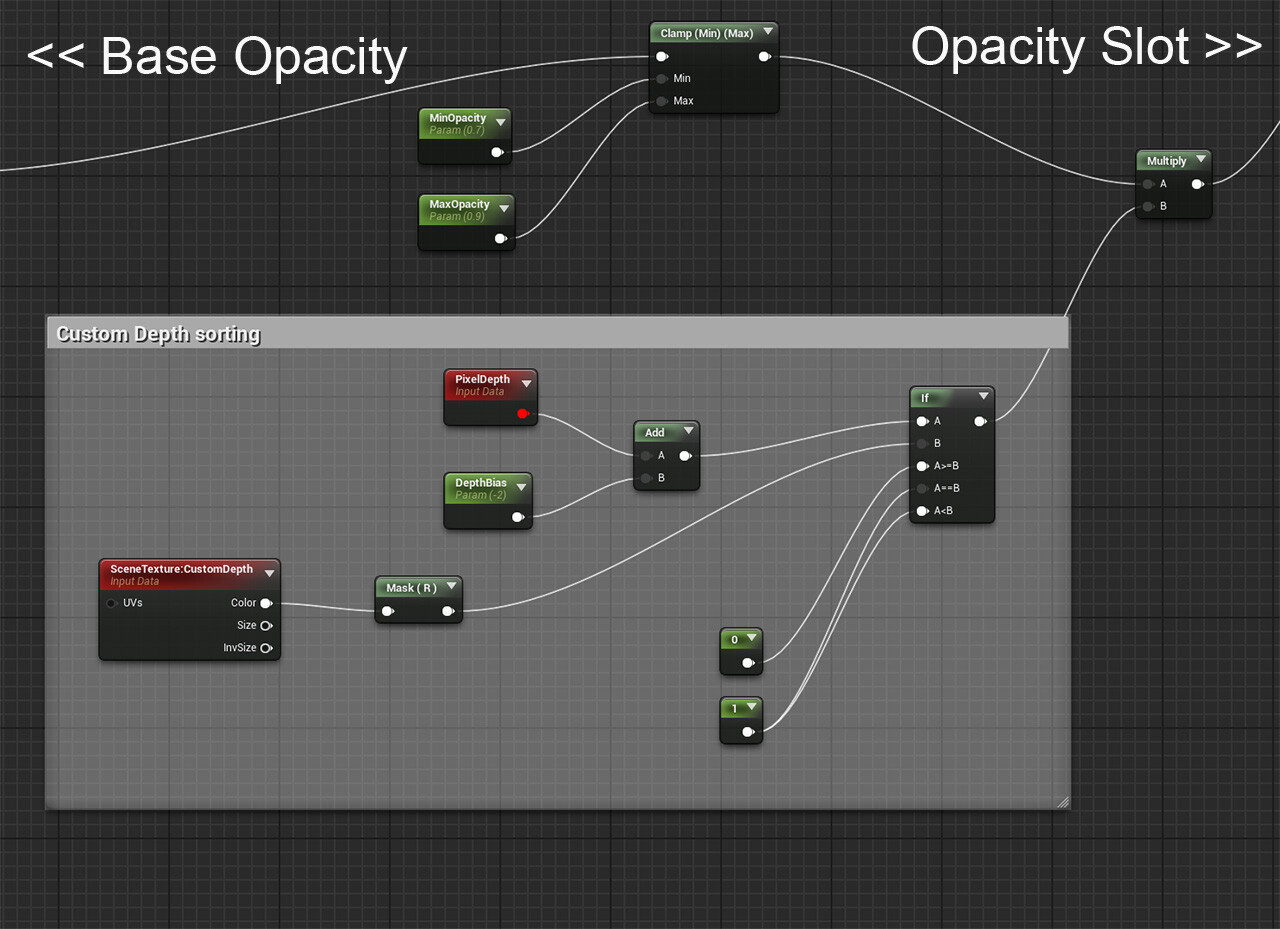This screenshot has height=929, width=1280.
Task: Click the Mask ( R ) node dropdown chevron
Action: coord(451,588)
